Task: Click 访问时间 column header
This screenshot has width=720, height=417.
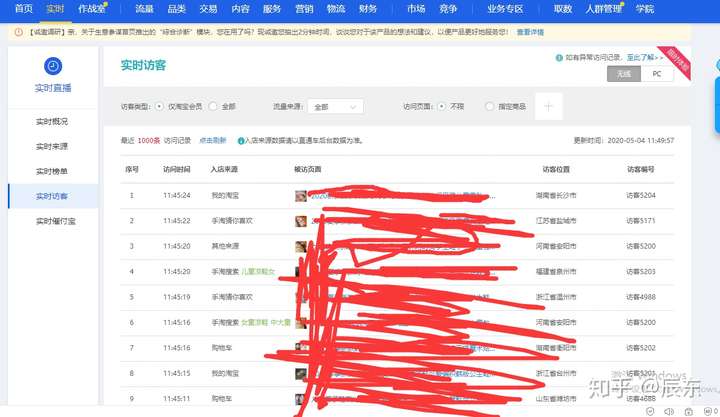Action: pos(177,169)
